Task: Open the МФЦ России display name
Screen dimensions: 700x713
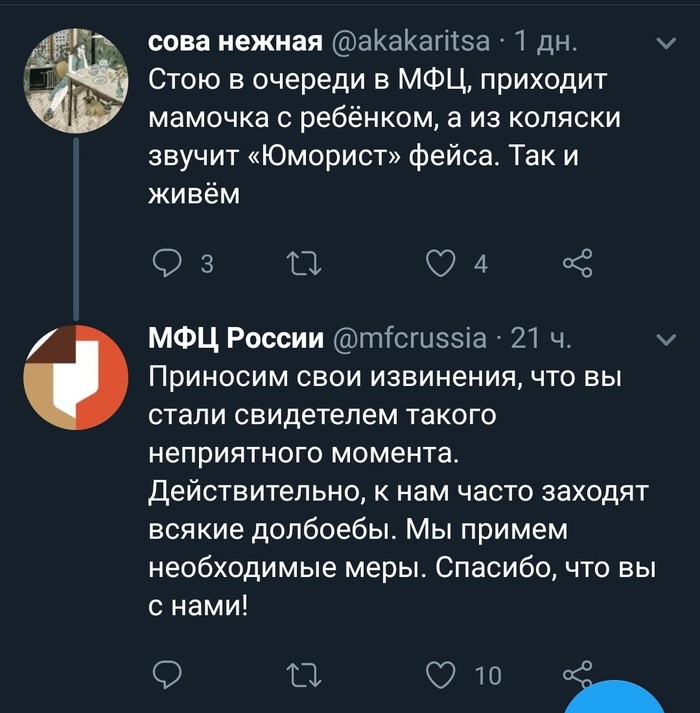Action: tap(234, 340)
